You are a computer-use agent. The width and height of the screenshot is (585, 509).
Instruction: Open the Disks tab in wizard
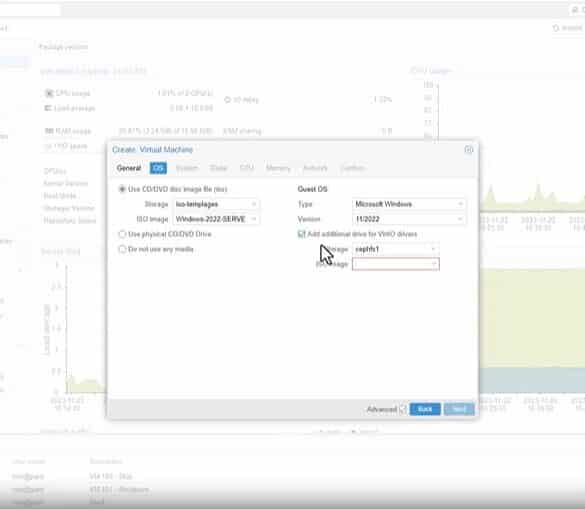point(219,168)
